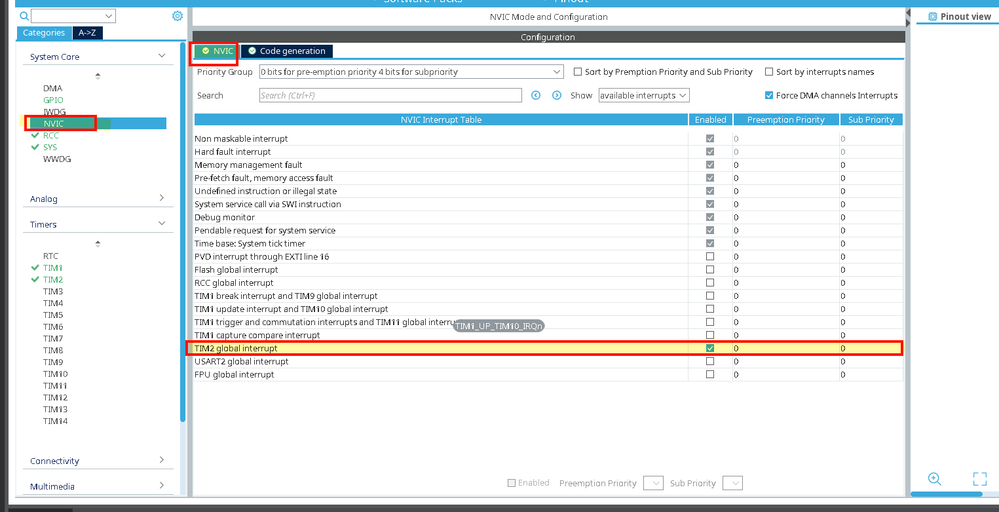This screenshot has height=512, width=999.
Task: Select TIM1 update interrupt and TIM10 row
Action: coord(548,309)
